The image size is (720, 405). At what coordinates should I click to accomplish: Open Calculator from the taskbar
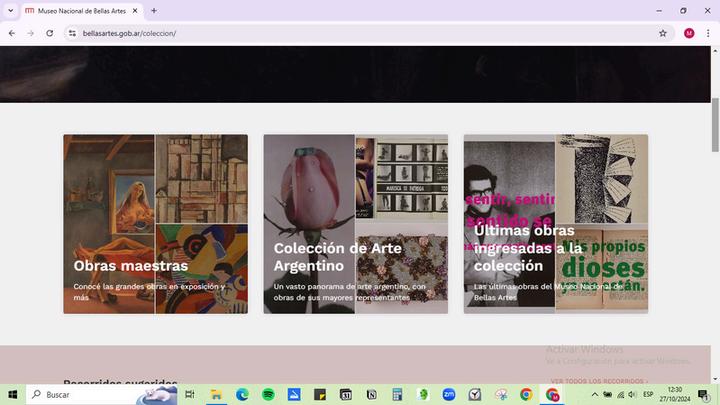point(398,394)
